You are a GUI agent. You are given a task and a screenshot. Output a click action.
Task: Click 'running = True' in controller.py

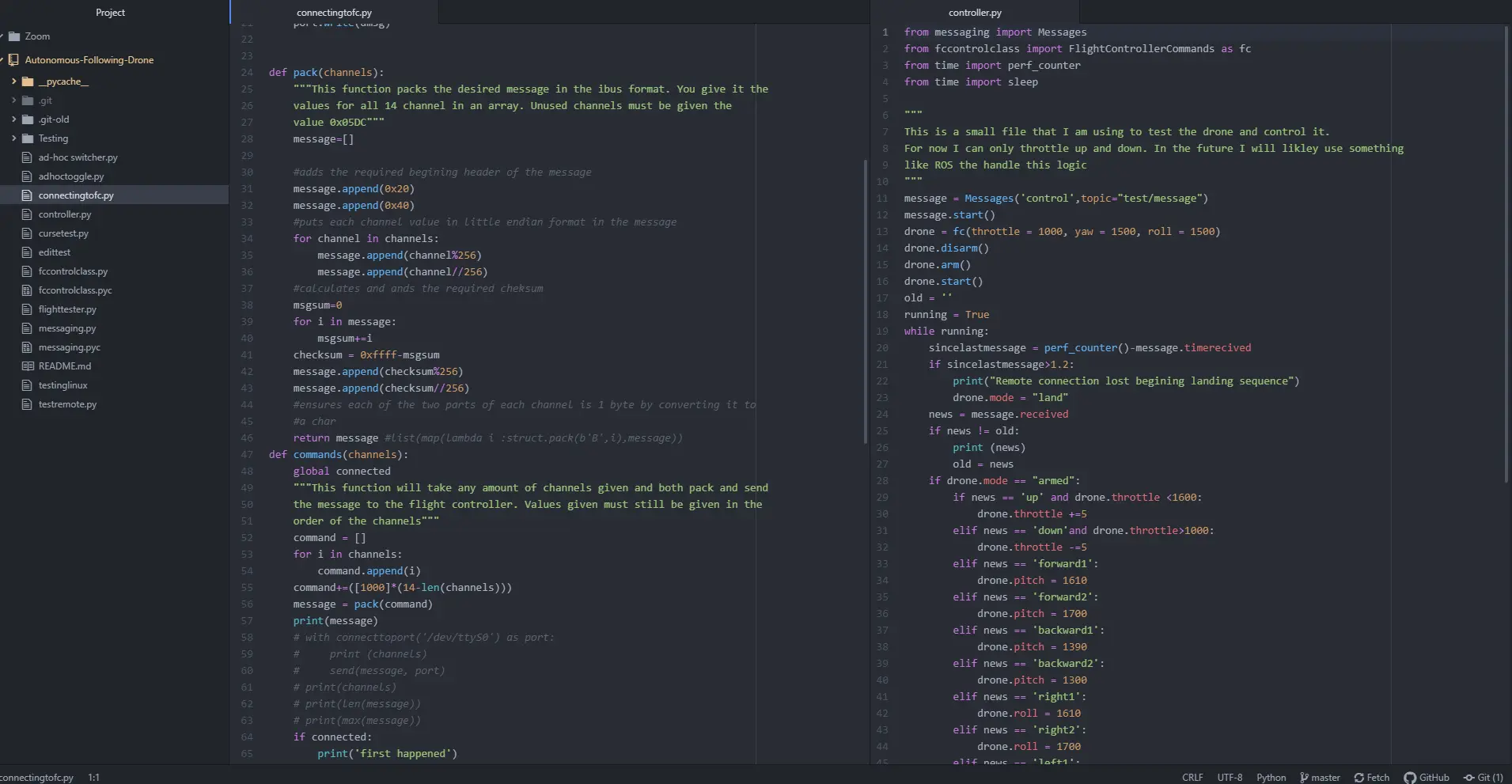[x=946, y=314]
